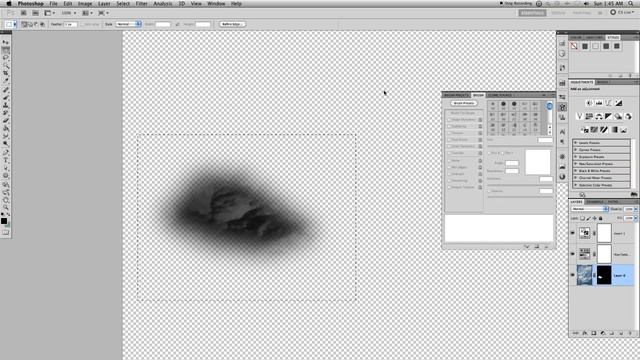Select the Rectangular Marquee tool
The height and width of the screenshot is (360, 640).
6,50
